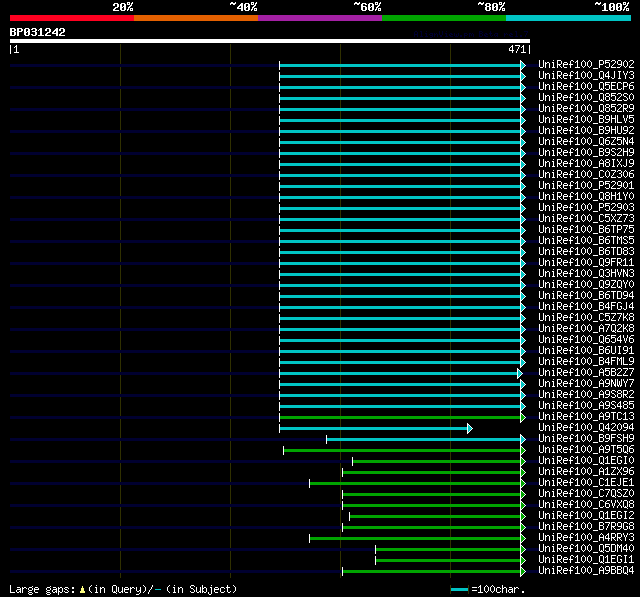Click the UniRef100_Q5DM40 label
This screenshot has height=597, width=640.
pyautogui.click(x=586, y=549)
